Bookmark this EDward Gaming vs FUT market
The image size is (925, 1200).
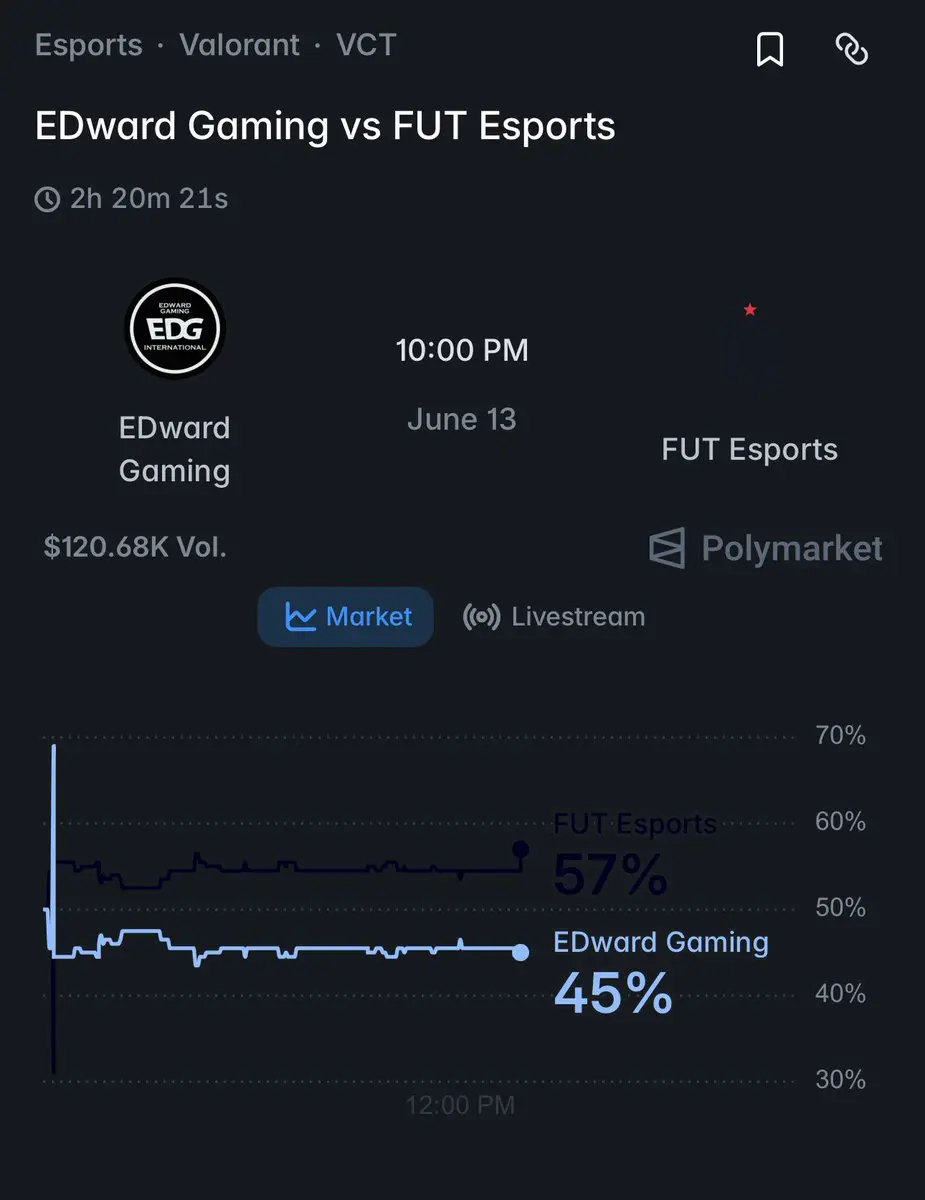pos(769,49)
